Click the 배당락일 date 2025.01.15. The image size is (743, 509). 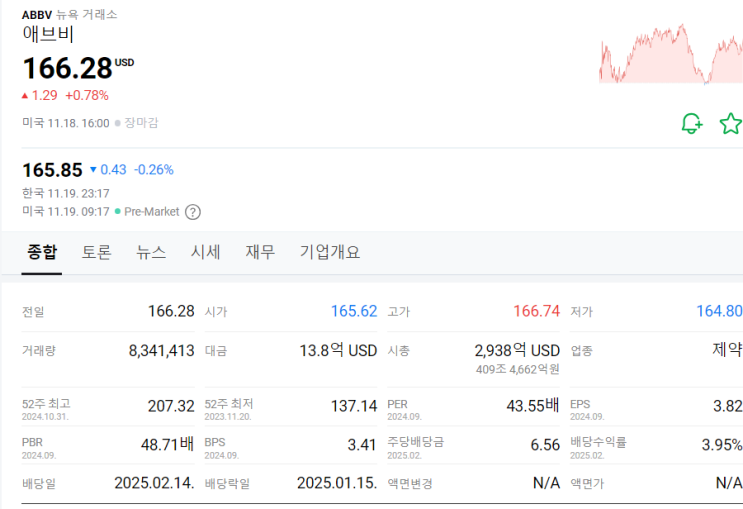tap(337, 483)
